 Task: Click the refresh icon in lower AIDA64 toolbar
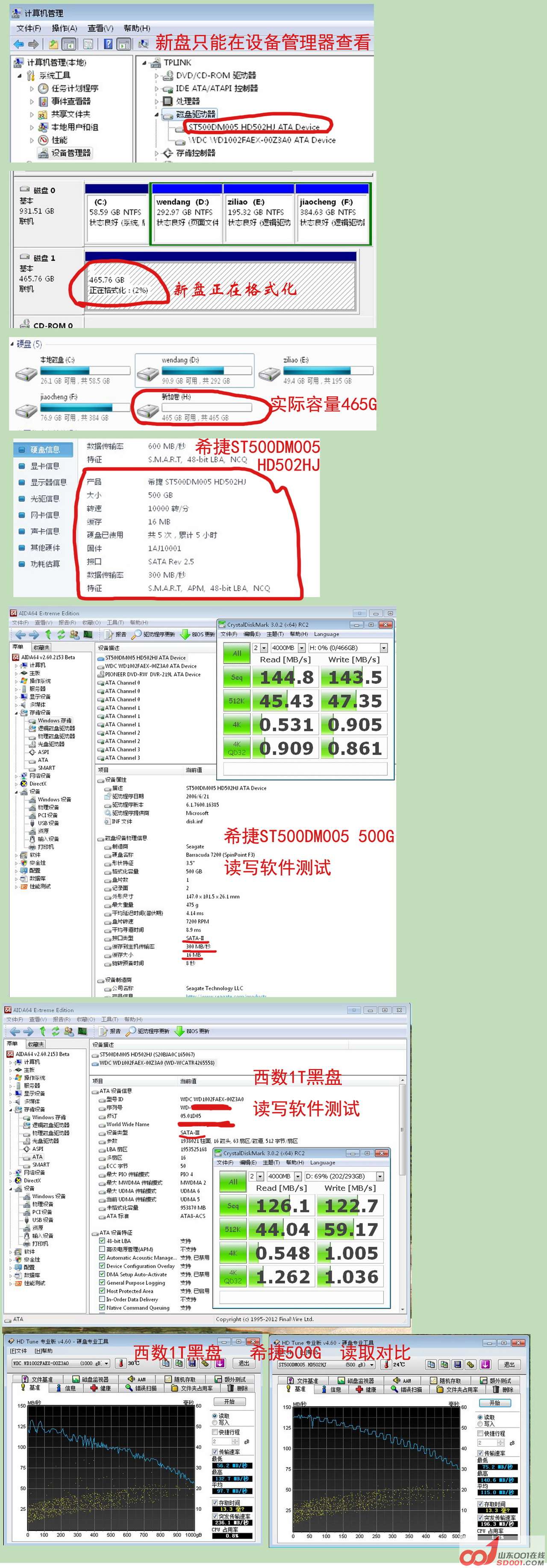pyautogui.click(x=56, y=1031)
